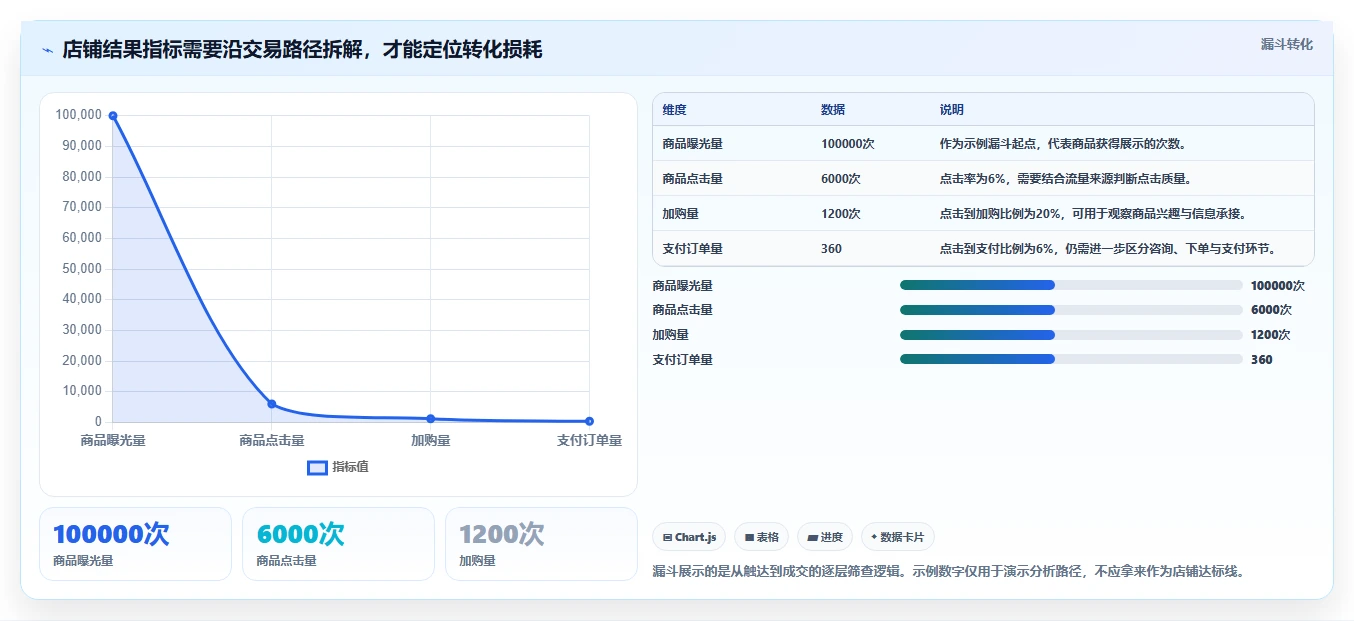Click the 指标值 legend label

tap(350, 467)
